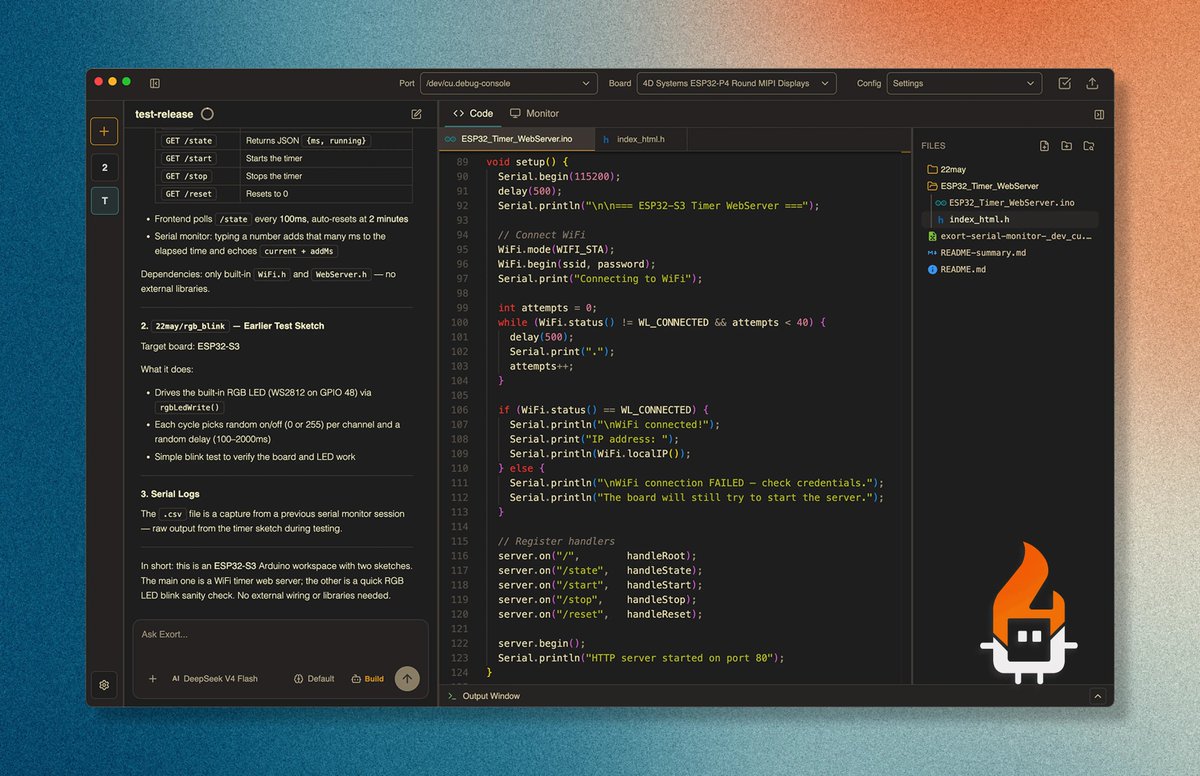Screen dimensions: 1200x776
Task: Click the '.csv' inline code in Serial Logs
Action: point(172,514)
